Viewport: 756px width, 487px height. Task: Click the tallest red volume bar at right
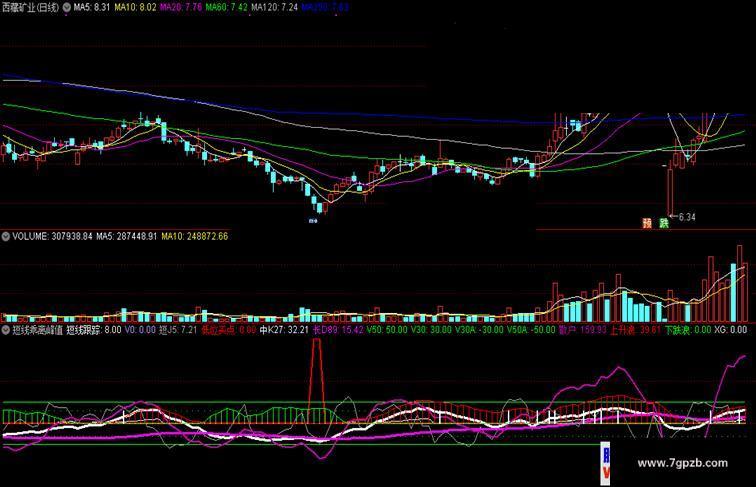coord(740,284)
